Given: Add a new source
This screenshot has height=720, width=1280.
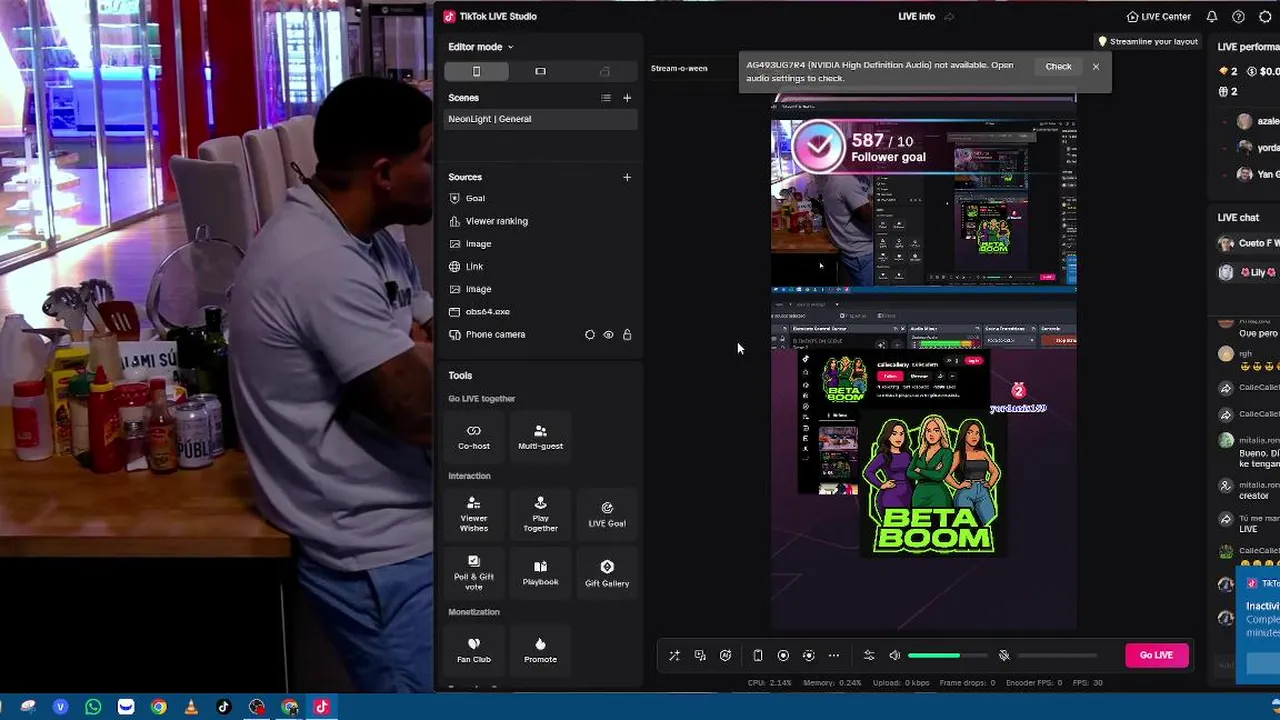Looking at the screenshot, I should [627, 177].
